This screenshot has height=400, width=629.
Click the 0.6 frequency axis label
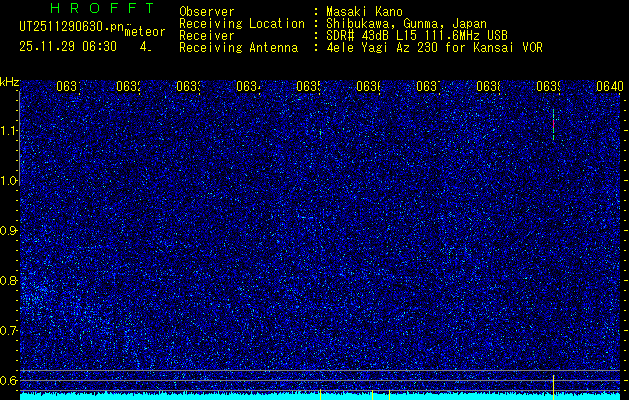coord(8,380)
